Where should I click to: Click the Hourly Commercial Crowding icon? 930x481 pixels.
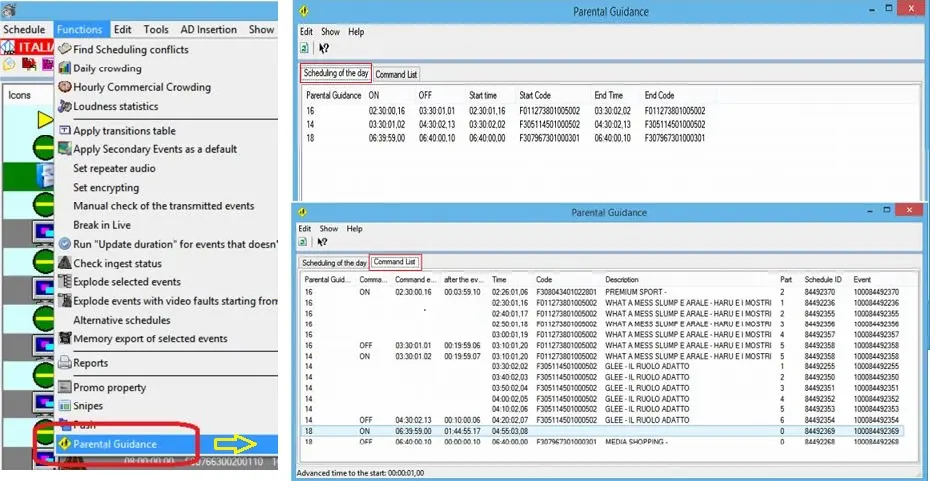click(65, 87)
